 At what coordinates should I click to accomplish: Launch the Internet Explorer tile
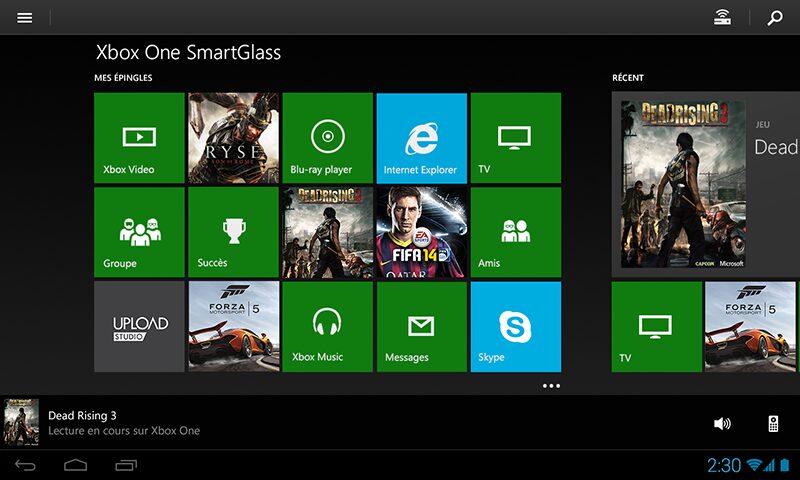point(421,138)
